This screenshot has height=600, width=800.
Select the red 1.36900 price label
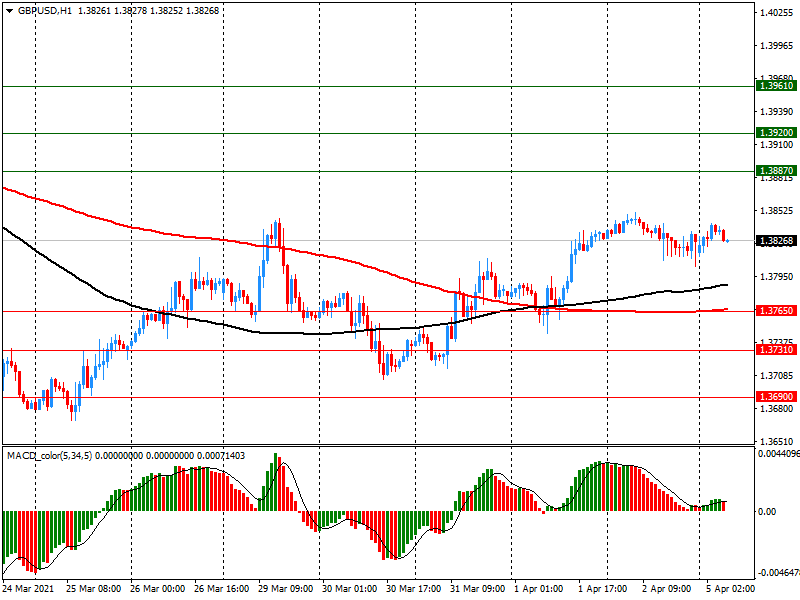775,397
